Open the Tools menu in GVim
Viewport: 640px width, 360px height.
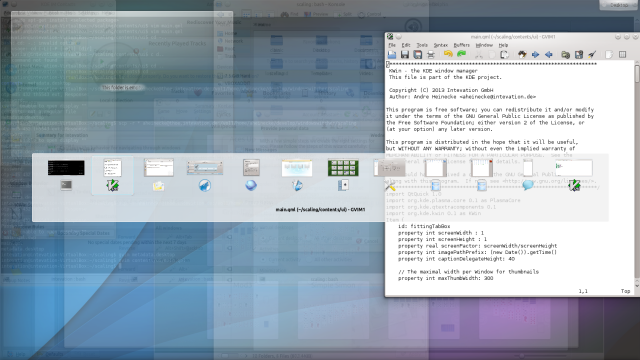click(422, 45)
